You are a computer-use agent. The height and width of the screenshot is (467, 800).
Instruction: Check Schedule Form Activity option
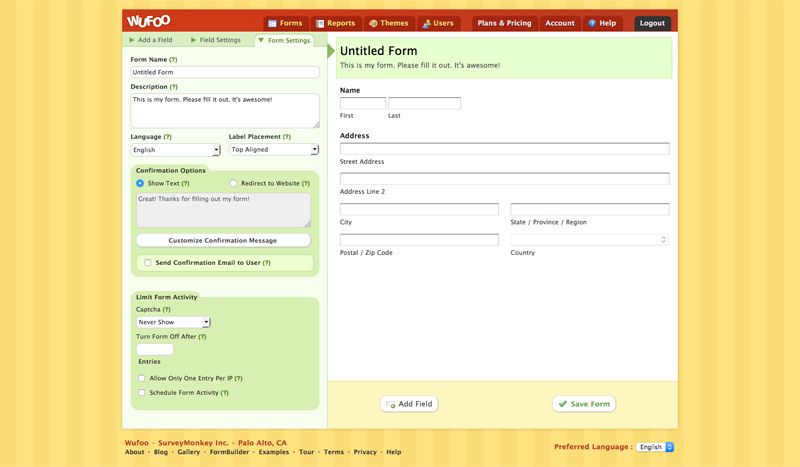tap(142, 392)
